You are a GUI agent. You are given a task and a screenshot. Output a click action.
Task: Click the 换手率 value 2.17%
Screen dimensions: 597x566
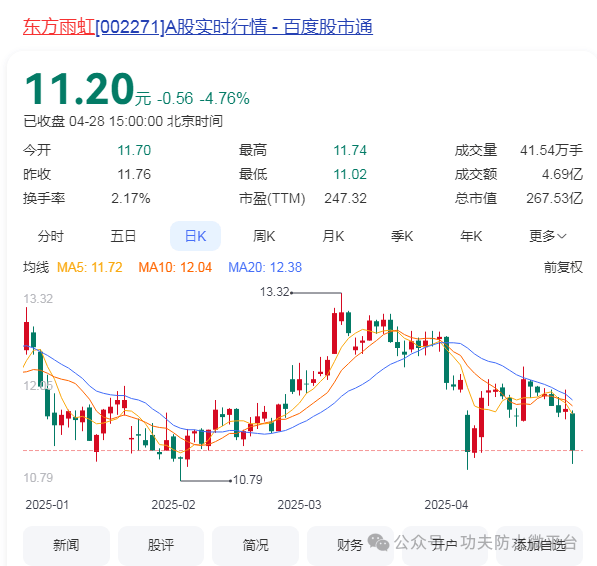coord(131,198)
